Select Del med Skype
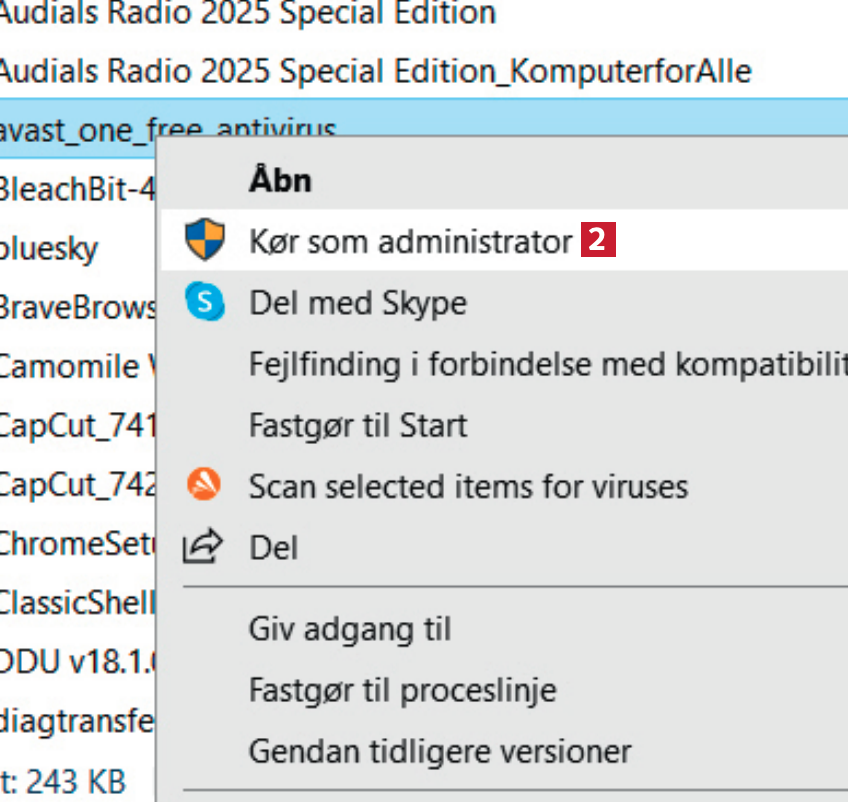This screenshot has height=802, width=848. (357, 303)
